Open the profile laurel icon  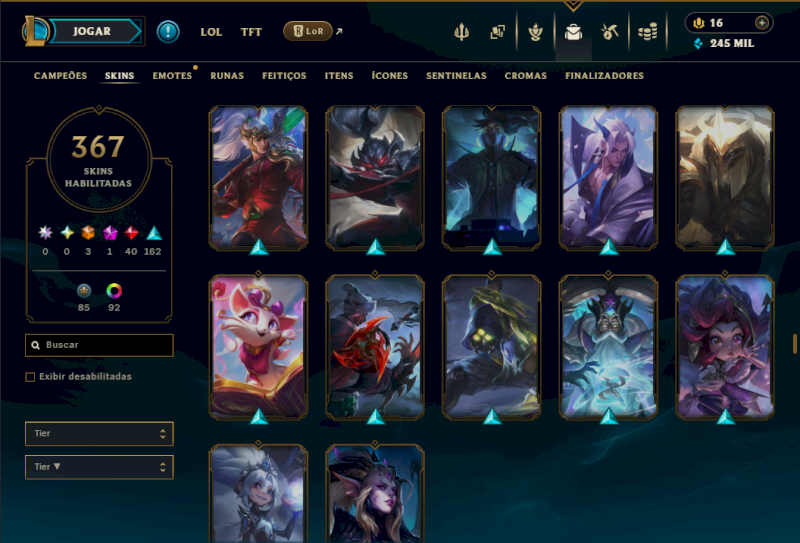point(535,32)
